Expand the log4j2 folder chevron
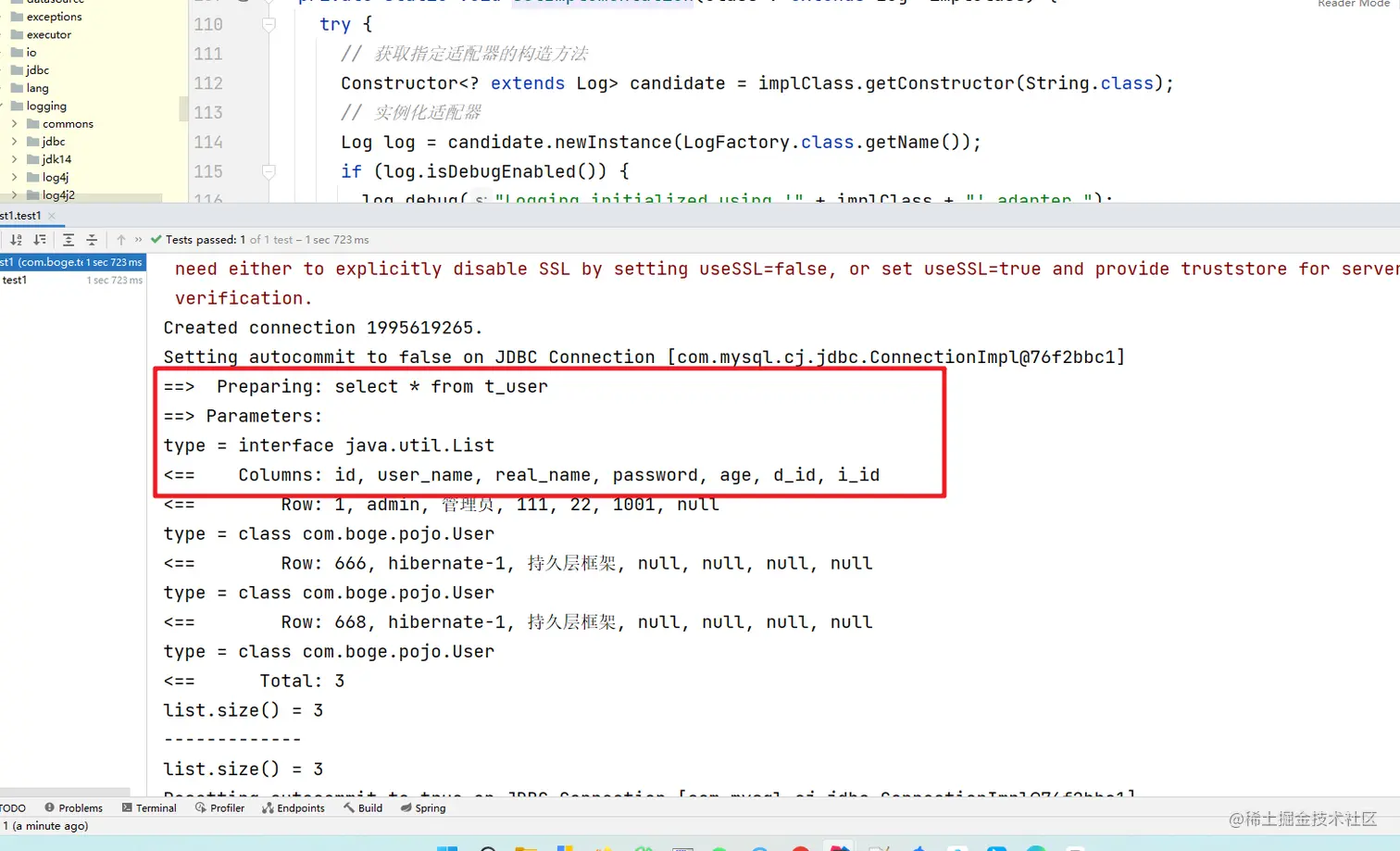Viewport: 1400px width, 851px height. coord(14,195)
